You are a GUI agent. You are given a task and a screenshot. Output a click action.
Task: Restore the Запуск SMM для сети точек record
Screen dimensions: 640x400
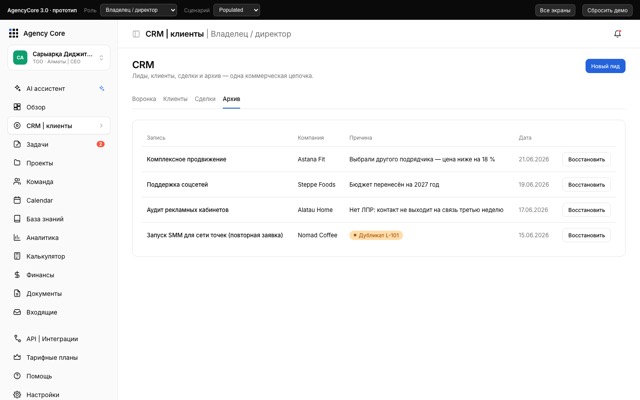[x=587, y=235]
